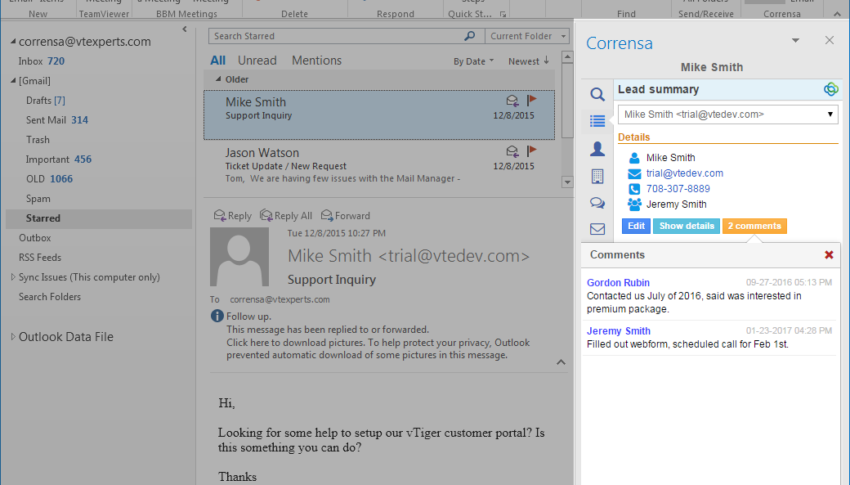Viewport: 850px width, 485px height.
Task: Collapse the Older message group
Action: [218, 79]
